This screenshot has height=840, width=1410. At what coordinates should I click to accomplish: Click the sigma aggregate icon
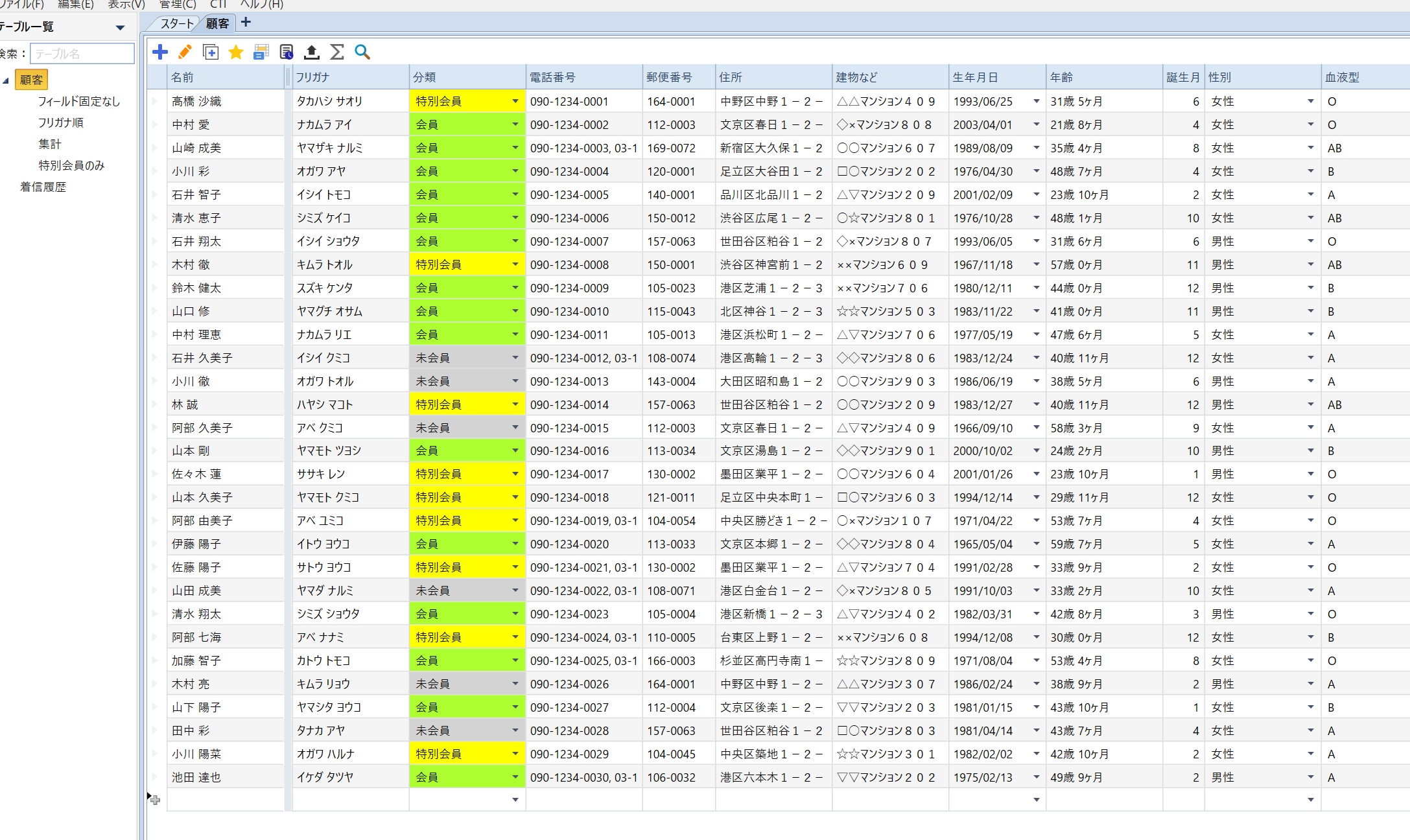[337, 52]
